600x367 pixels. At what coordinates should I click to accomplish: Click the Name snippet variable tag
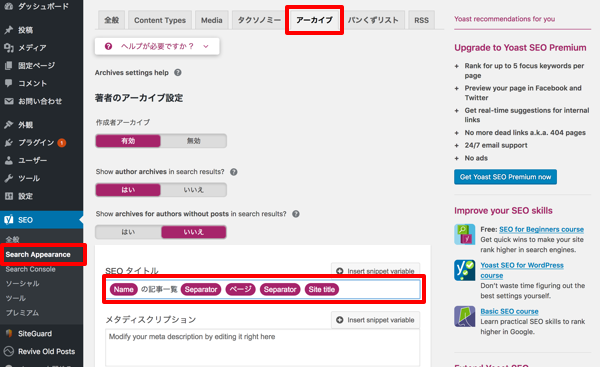click(123, 289)
